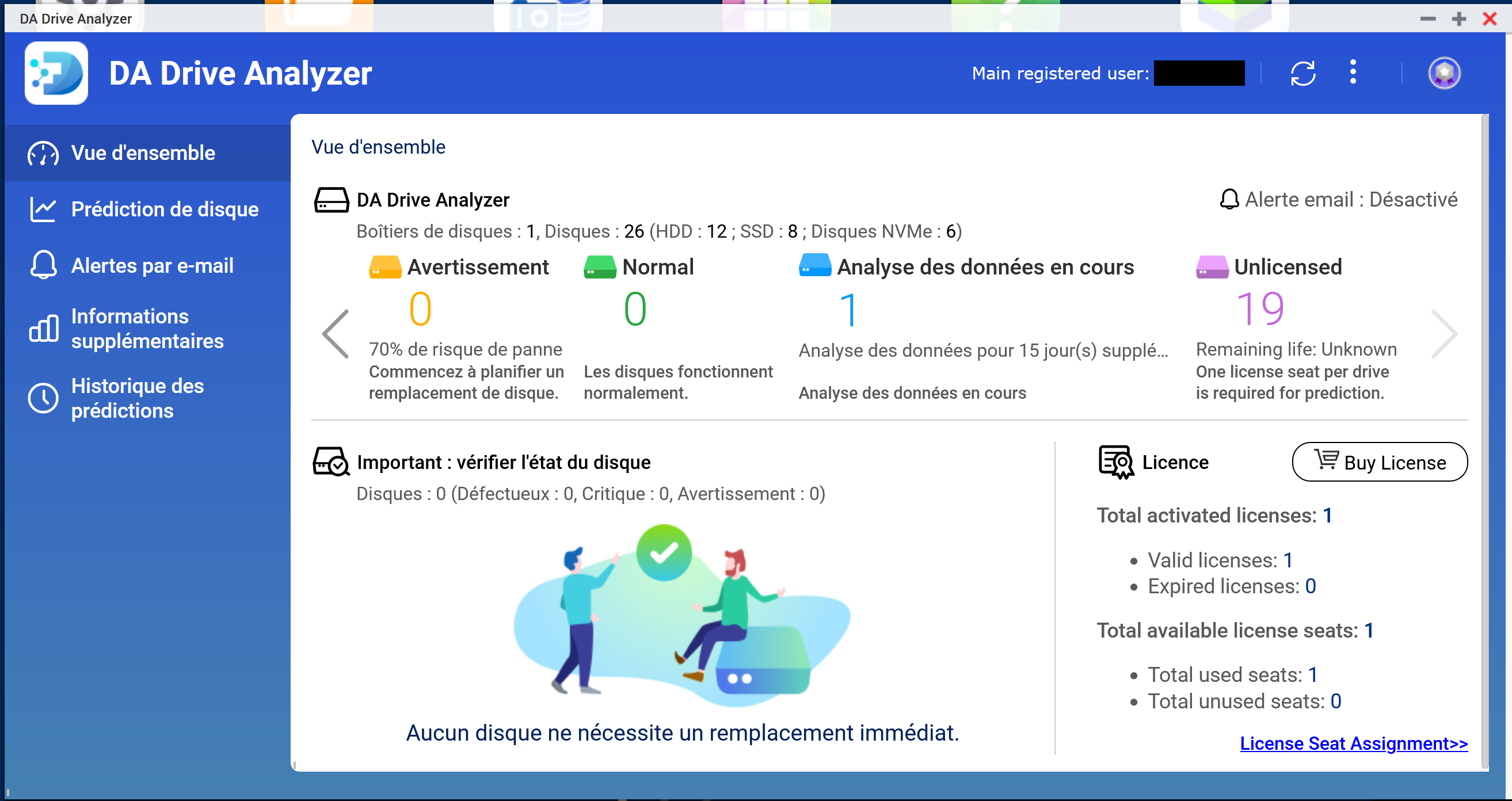Open the Prédiction de disque section
Viewport: 1512px width, 801px height.
click(x=147, y=209)
